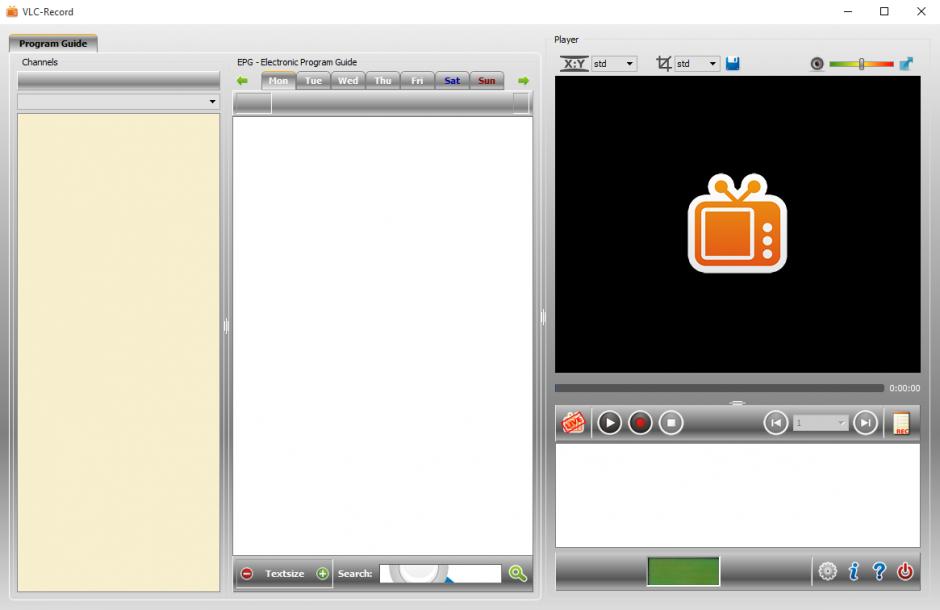The width and height of the screenshot is (940, 610).
Task: Select the Sat day tab
Action: tap(452, 81)
